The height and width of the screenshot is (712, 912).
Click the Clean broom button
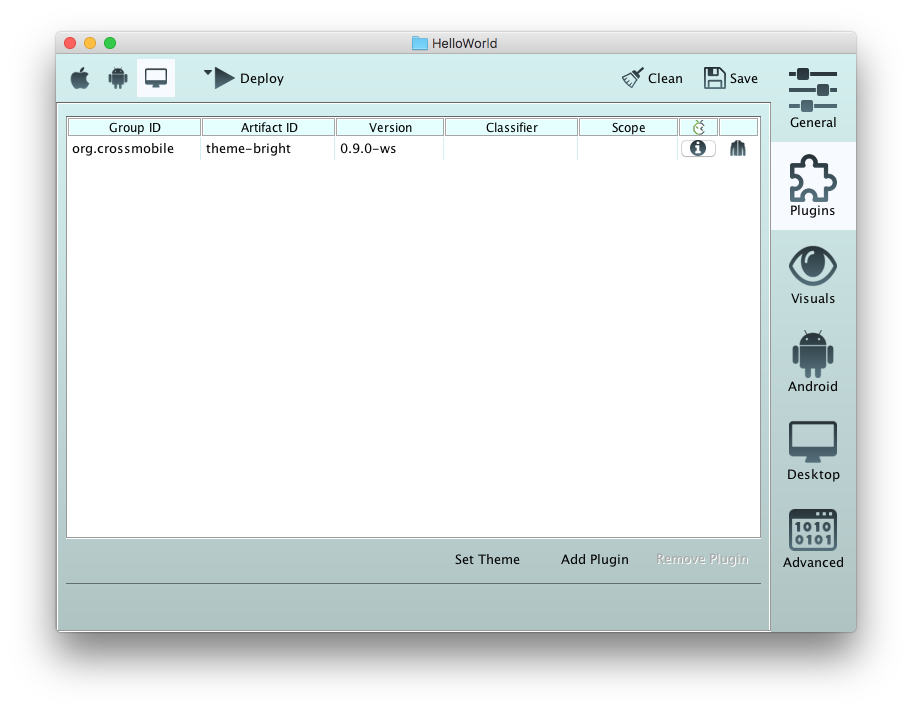(x=652, y=78)
